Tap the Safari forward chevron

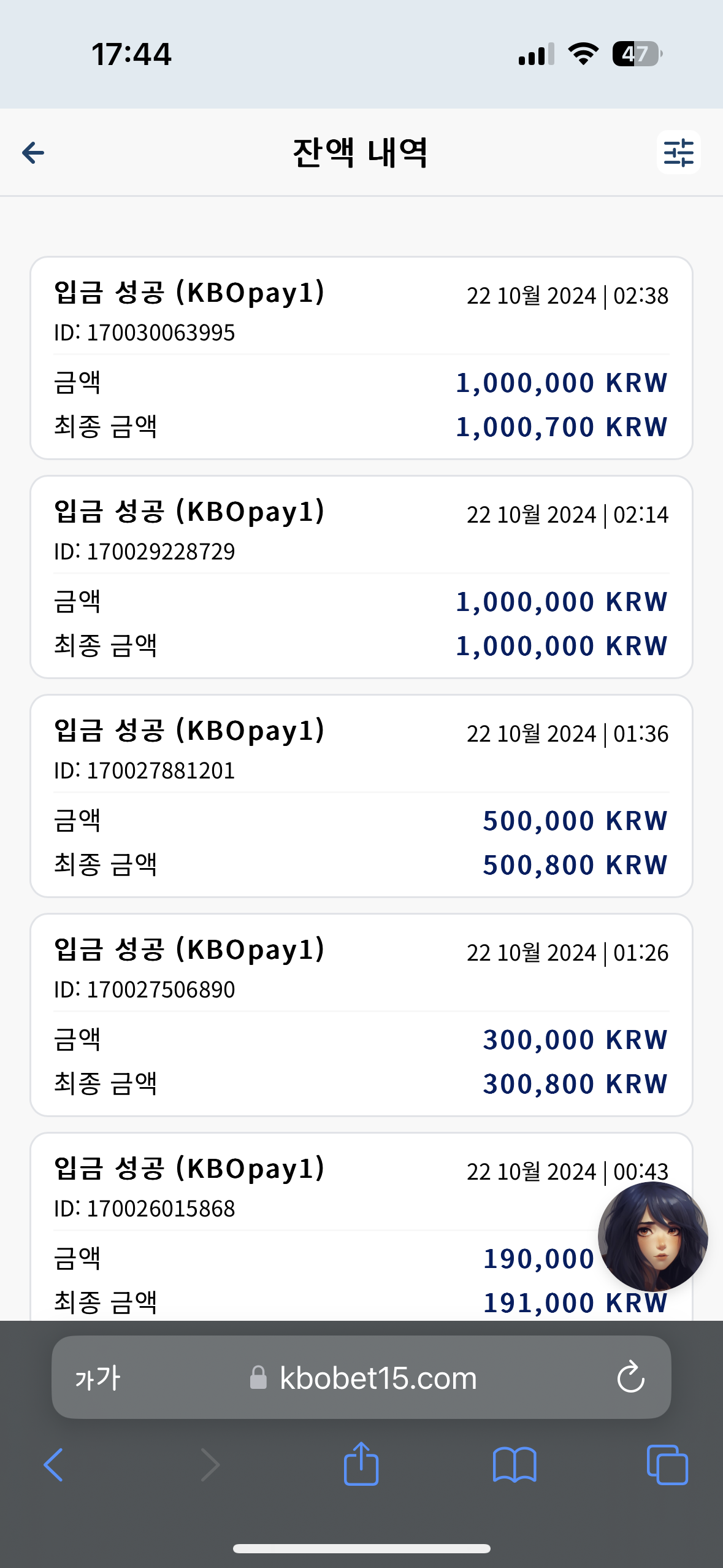click(x=210, y=1465)
